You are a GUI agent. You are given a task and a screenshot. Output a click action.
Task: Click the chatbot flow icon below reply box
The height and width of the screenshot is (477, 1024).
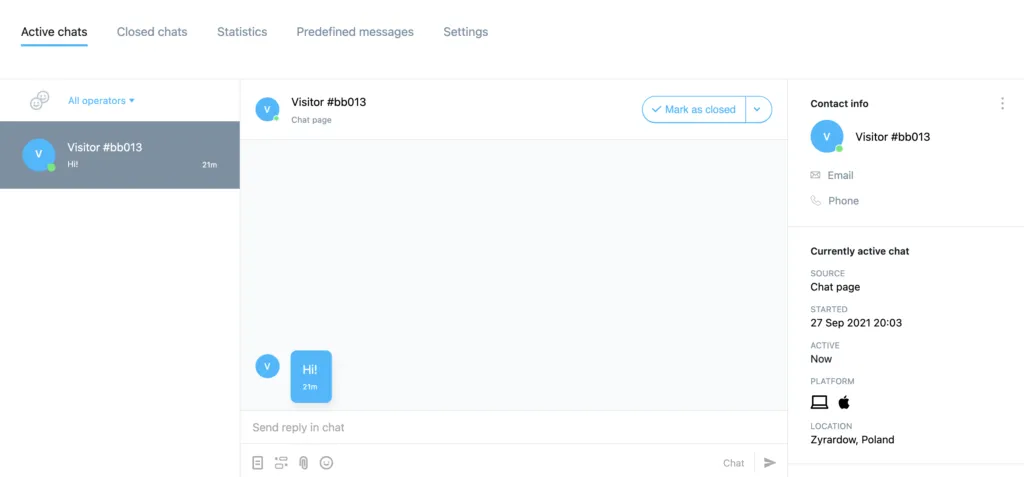[281, 463]
